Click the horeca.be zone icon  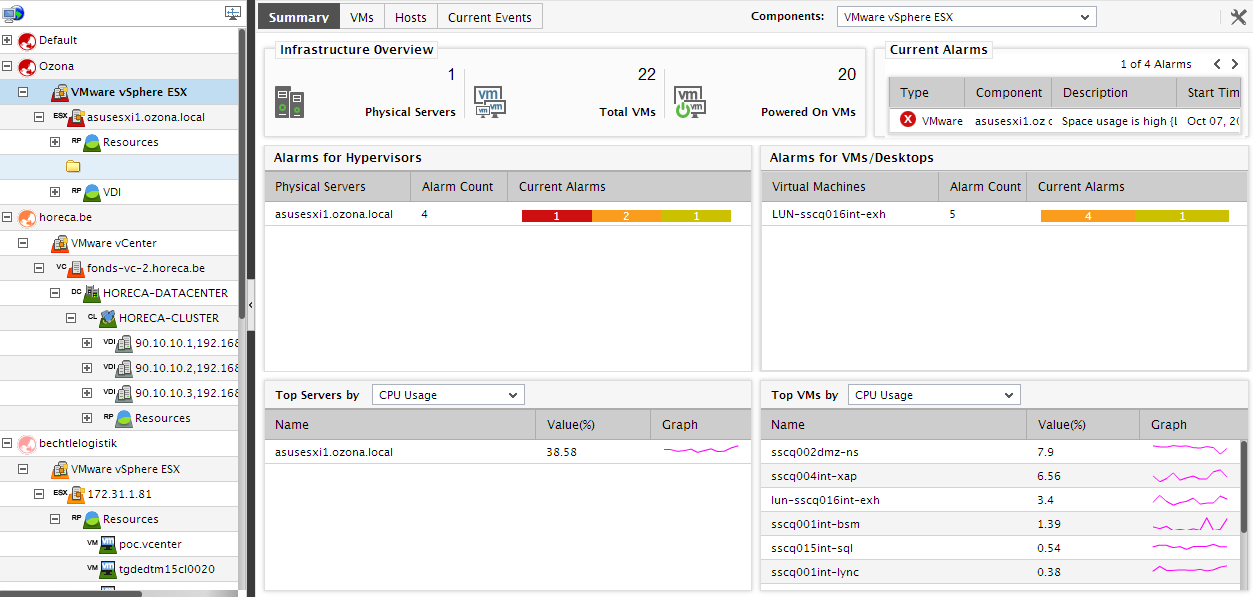click(28, 217)
